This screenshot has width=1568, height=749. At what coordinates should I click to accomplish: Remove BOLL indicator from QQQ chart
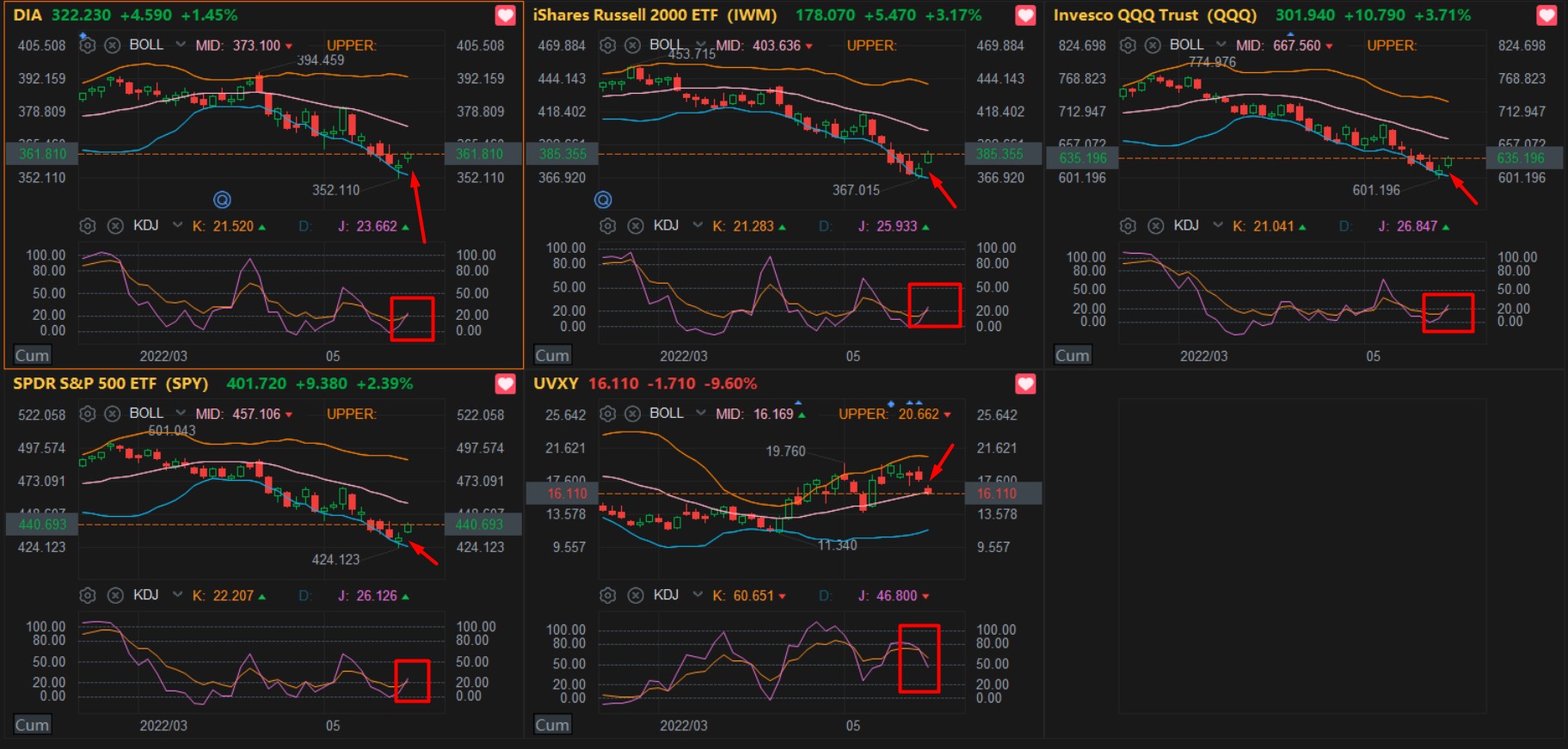pyautogui.click(x=1153, y=45)
